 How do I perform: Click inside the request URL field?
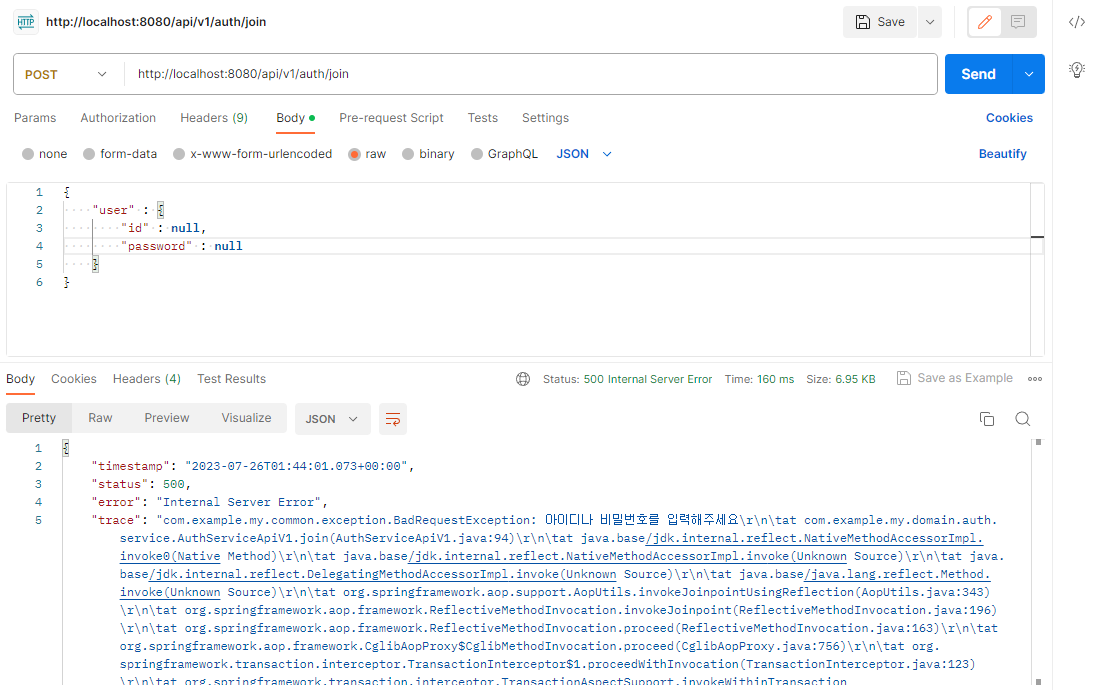(x=400, y=74)
